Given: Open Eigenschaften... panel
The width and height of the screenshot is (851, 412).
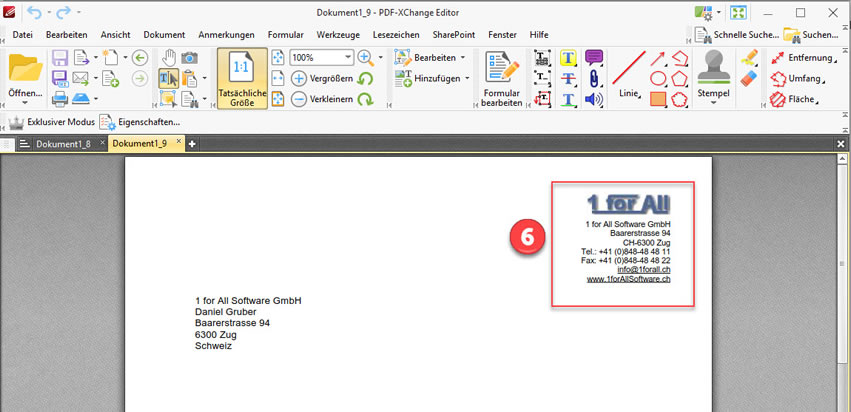Looking at the screenshot, I should [x=139, y=122].
